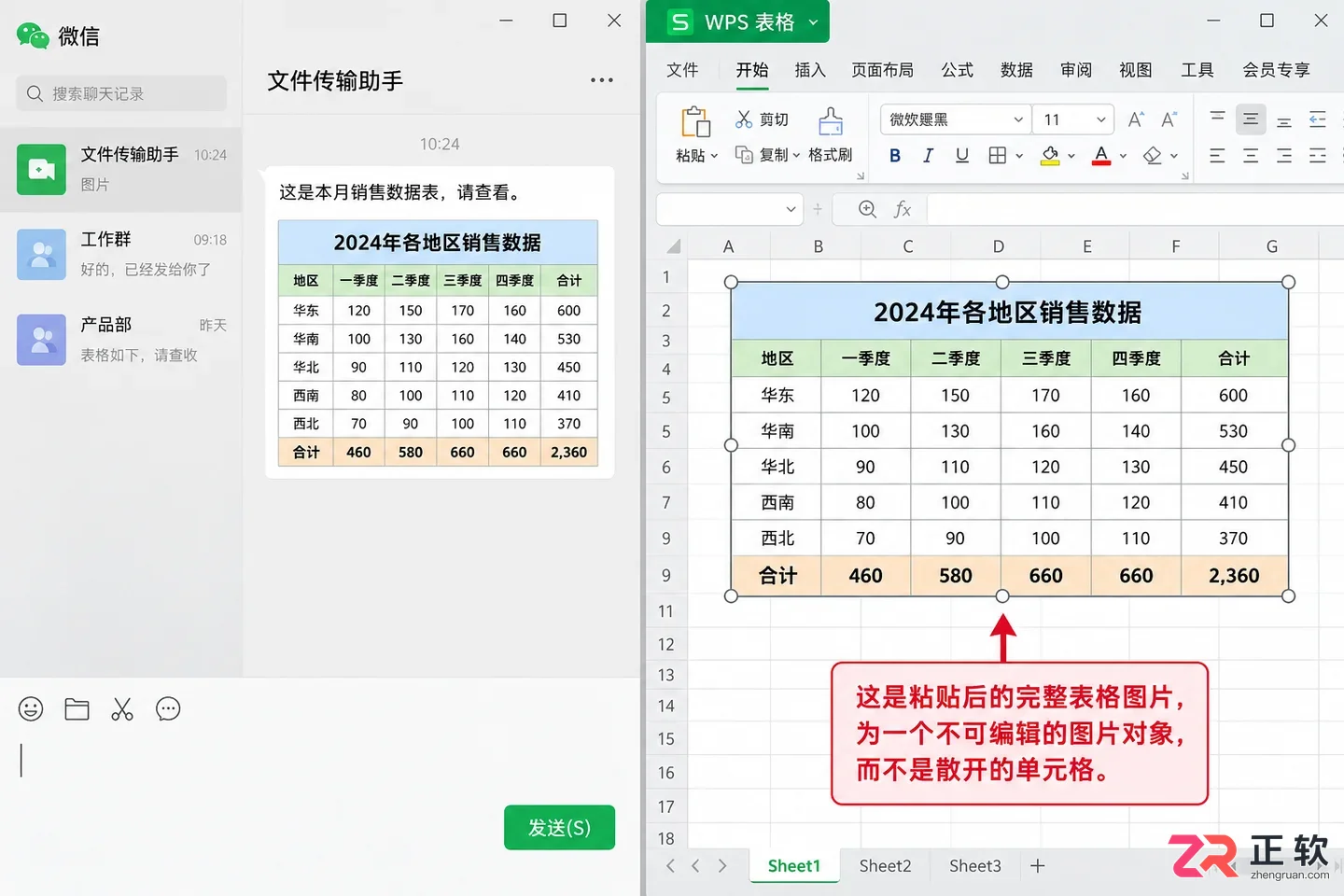Add a new sheet with plus icon
The image size is (1344, 896).
point(1038,866)
